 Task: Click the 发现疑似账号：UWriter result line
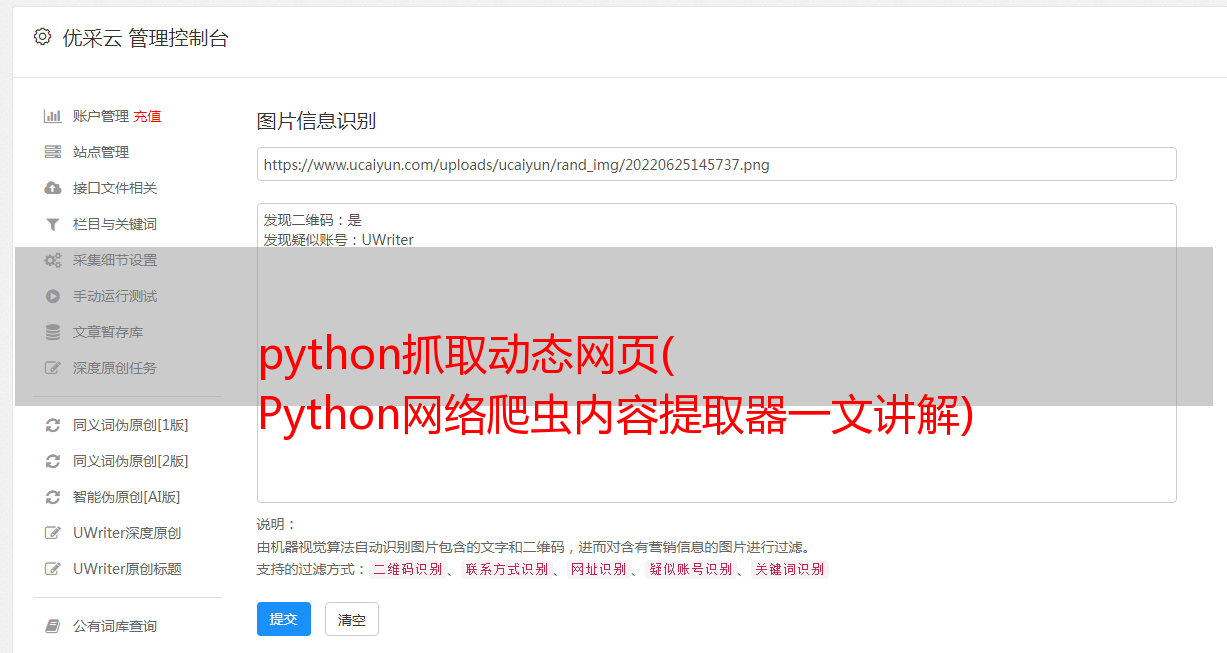click(x=339, y=240)
